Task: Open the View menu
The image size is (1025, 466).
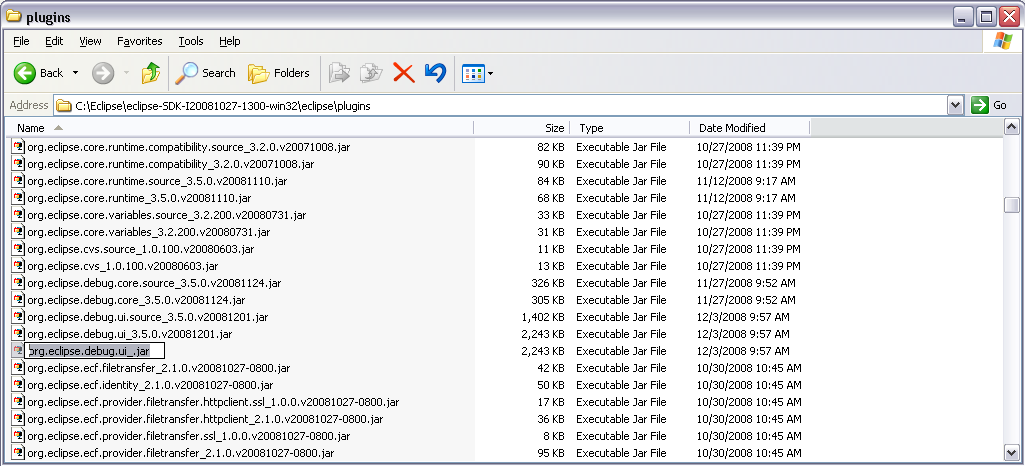Action: click(x=90, y=41)
